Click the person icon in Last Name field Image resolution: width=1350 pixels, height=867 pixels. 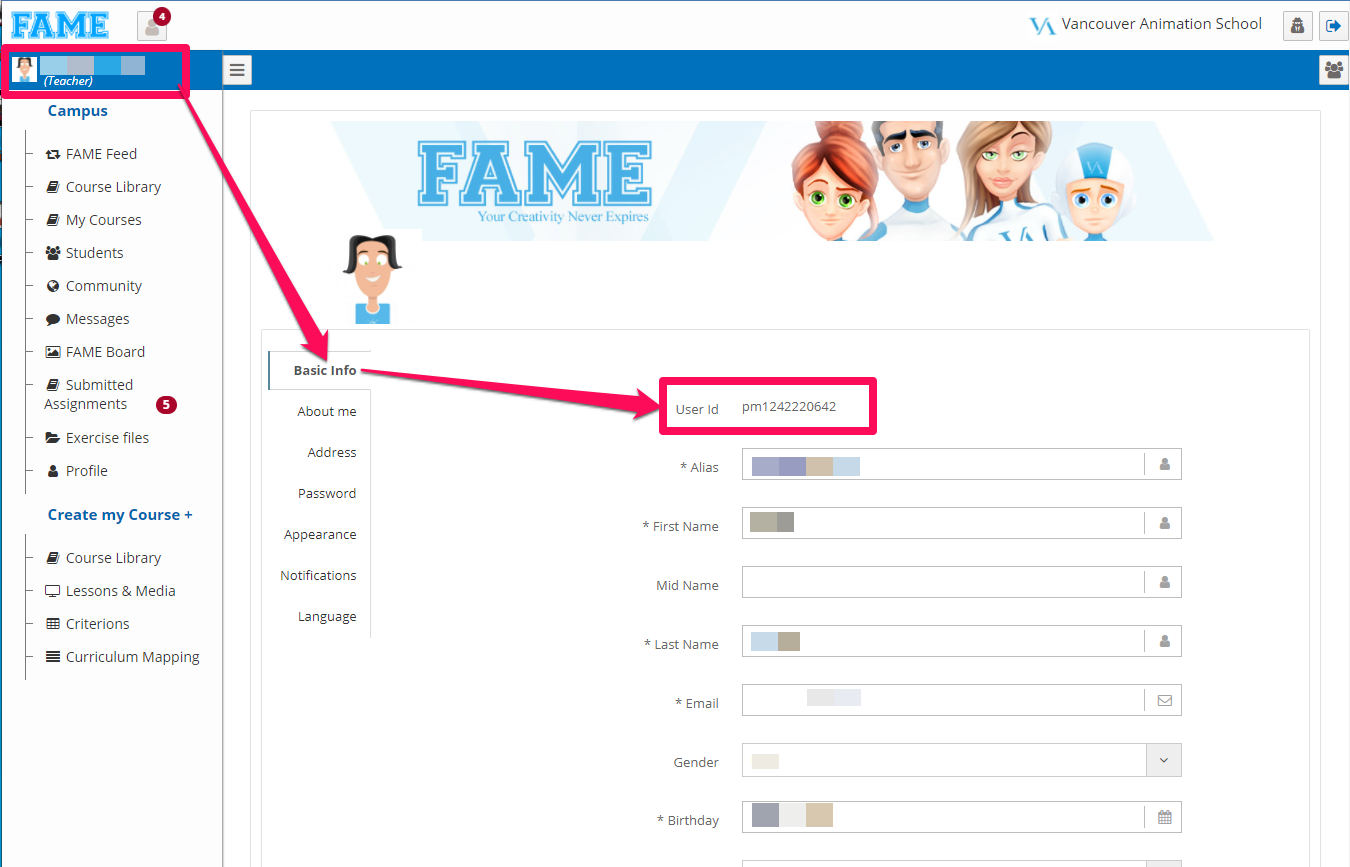(1164, 641)
